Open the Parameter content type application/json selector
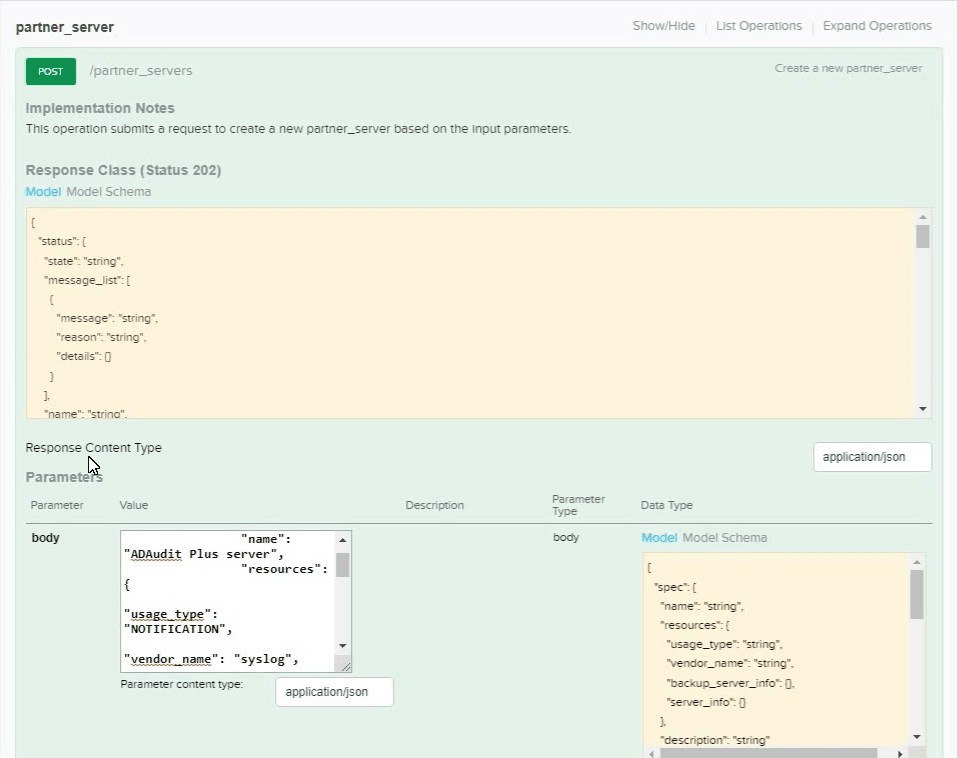This screenshot has height=758, width=957. pos(333,691)
